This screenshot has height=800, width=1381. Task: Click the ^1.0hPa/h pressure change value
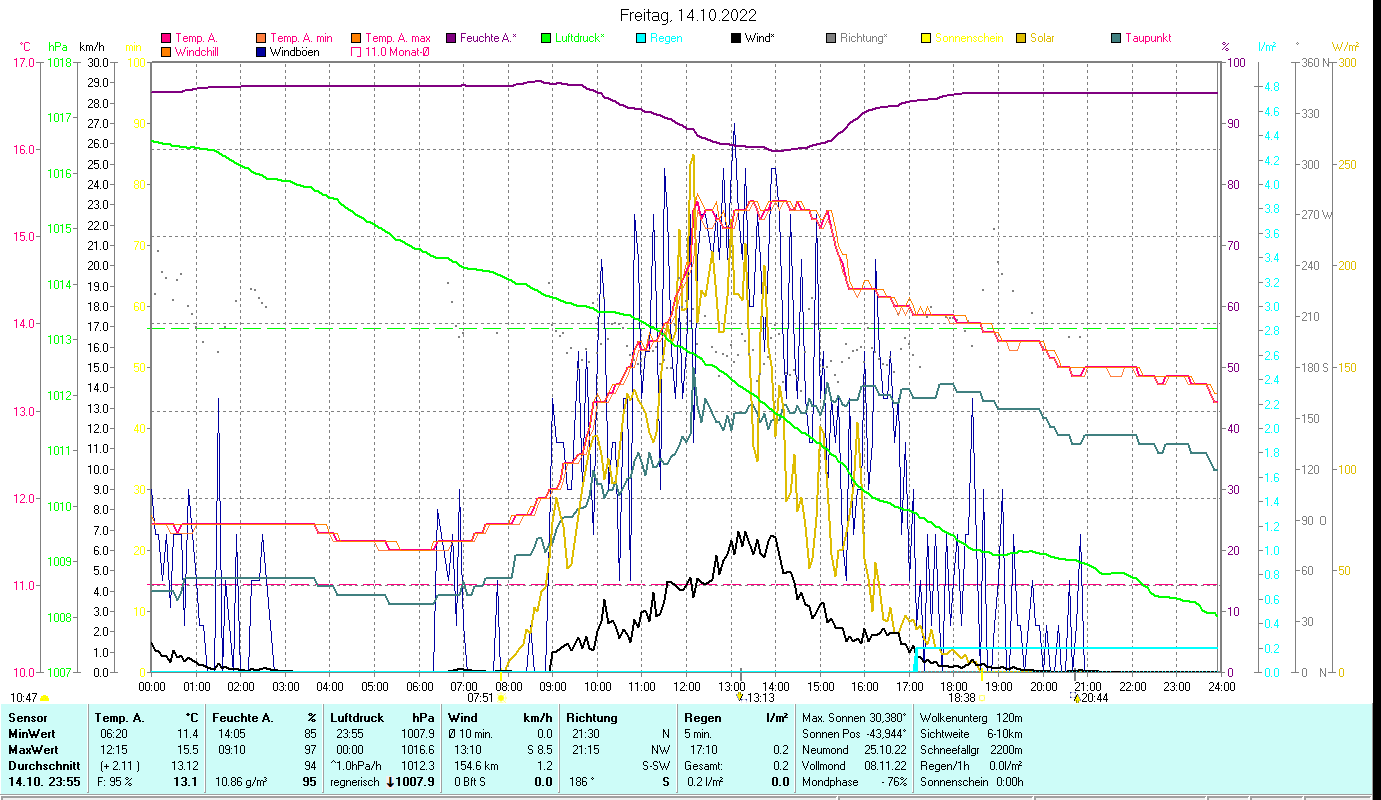coord(358,766)
